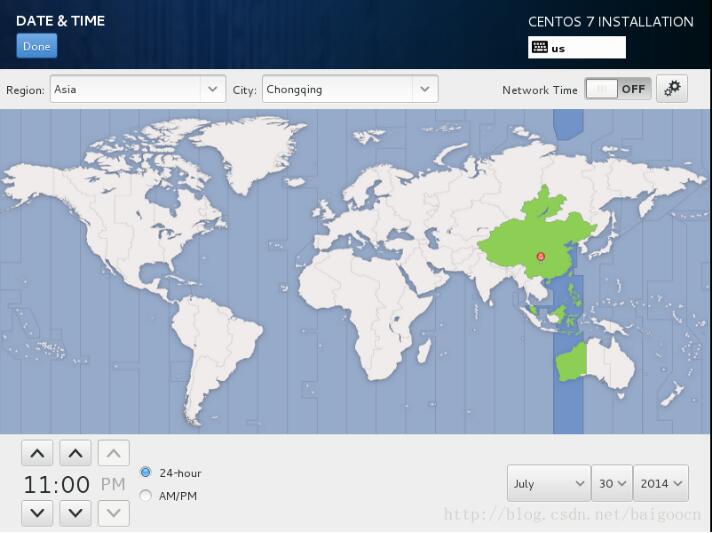713x533 pixels.
Task: Increase the minutes with up arrow
Action: (x=75, y=453)
